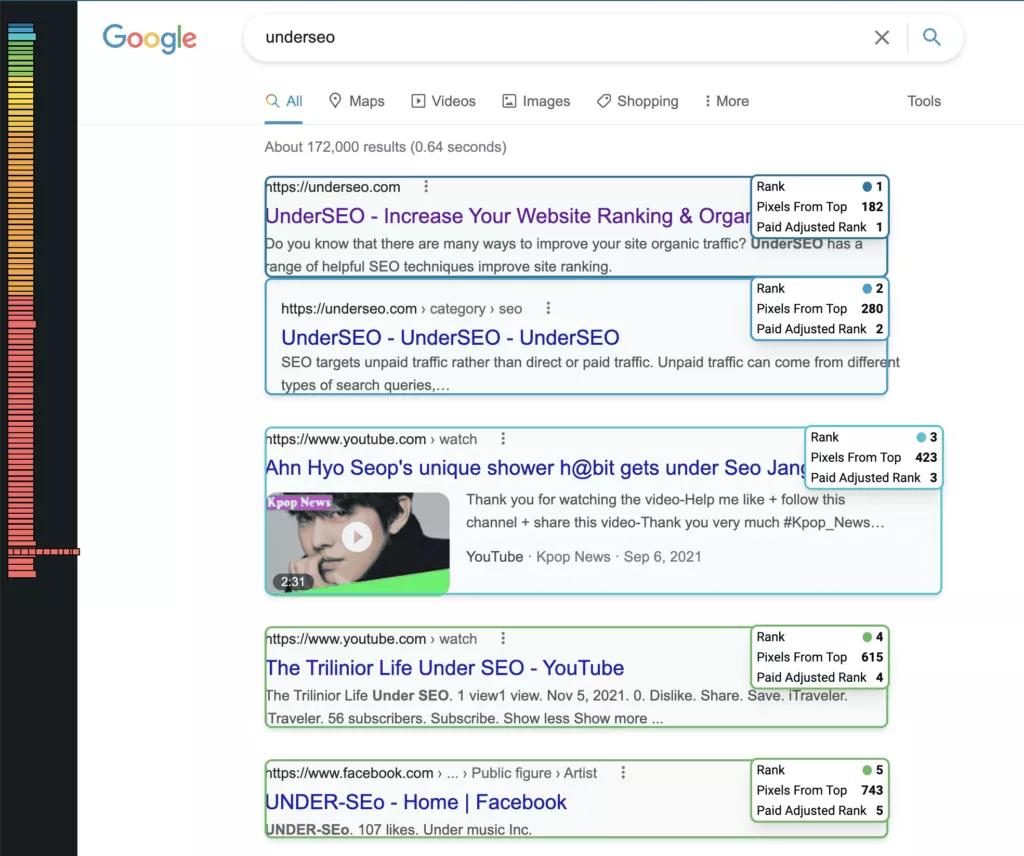Visit the UNDER-SEo Facebook page link
The image size is (1024, 856).
tap(415, 802)
